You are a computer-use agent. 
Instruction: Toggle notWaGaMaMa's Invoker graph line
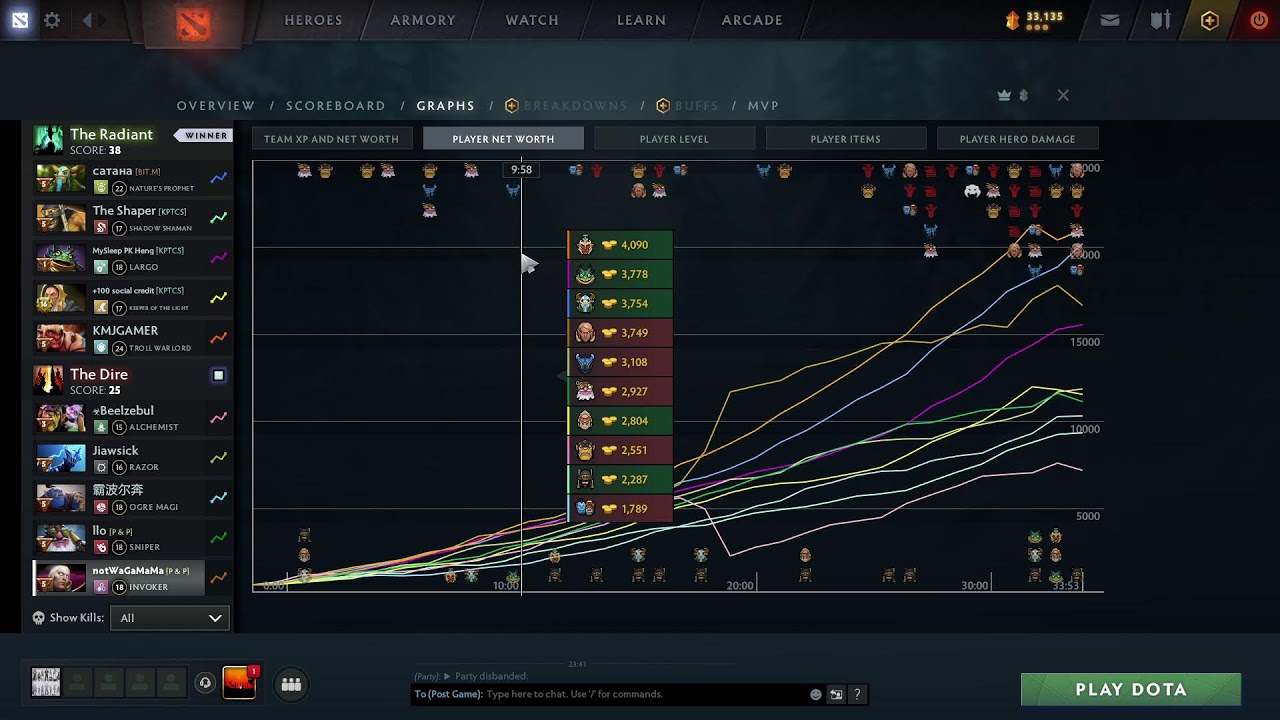218,578
